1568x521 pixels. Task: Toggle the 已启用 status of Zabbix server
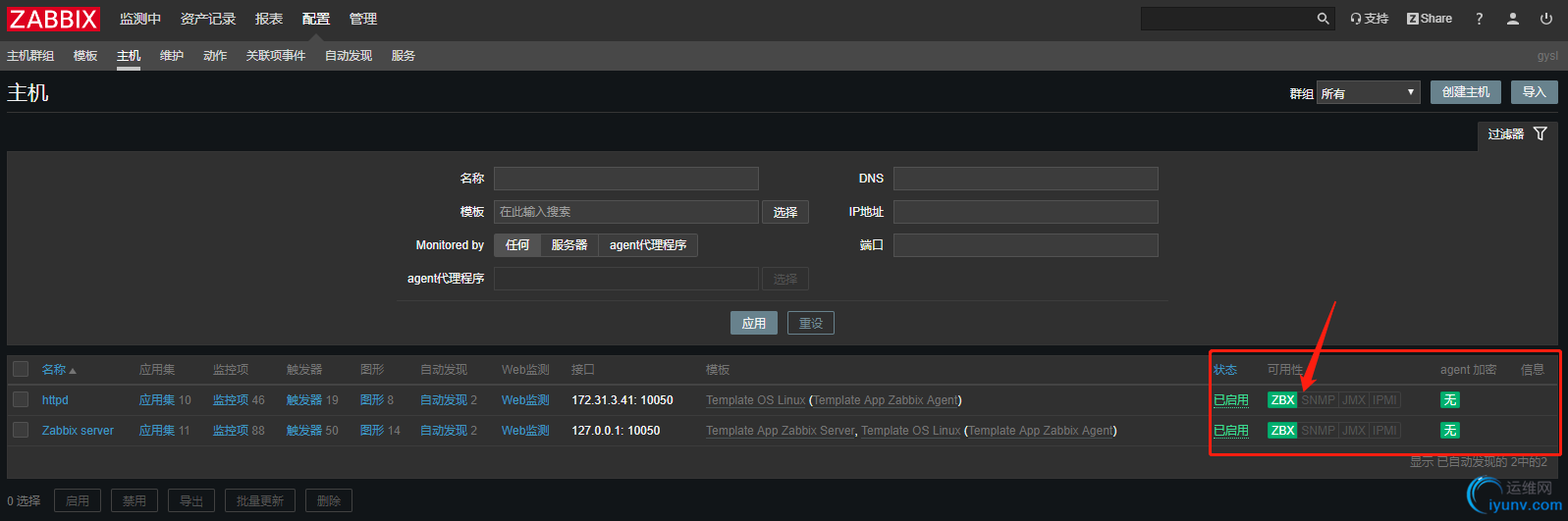1231,431
